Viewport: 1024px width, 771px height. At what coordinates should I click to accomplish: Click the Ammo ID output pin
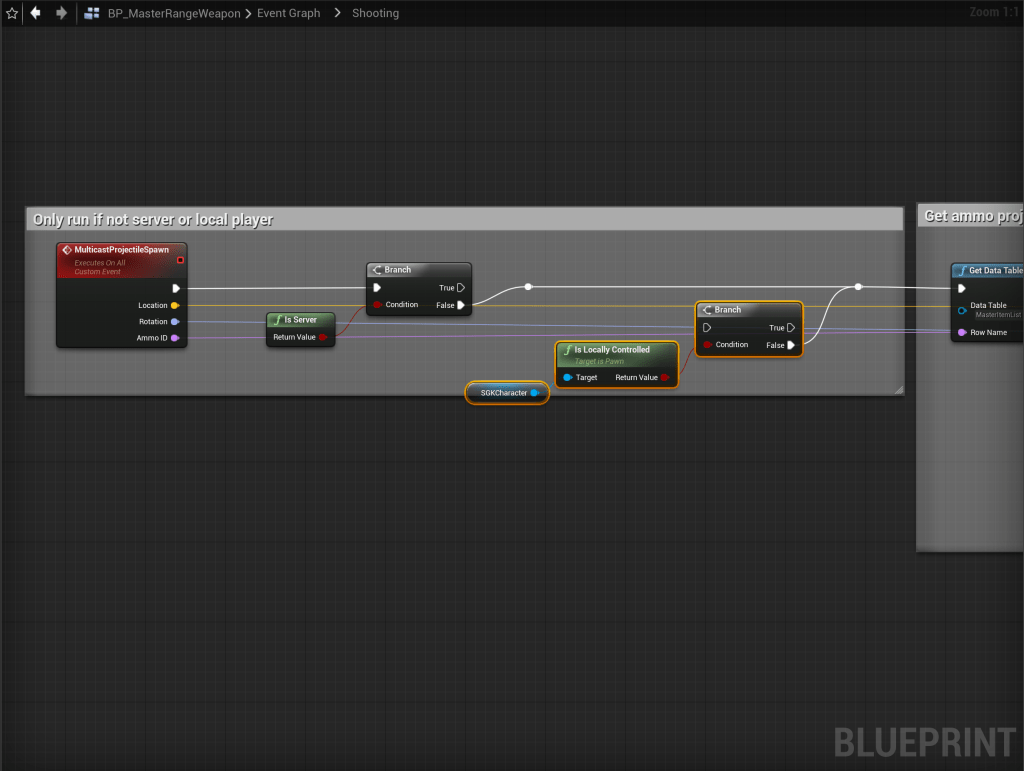pyautogui.click(x=175, y=338)
